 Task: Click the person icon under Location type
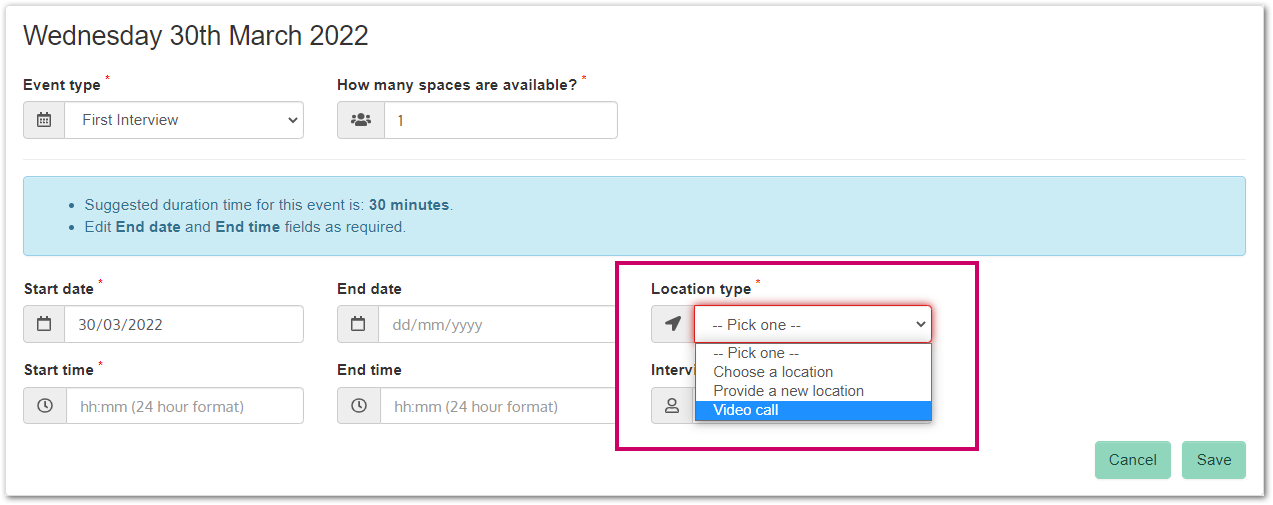(x=672, y=406)
